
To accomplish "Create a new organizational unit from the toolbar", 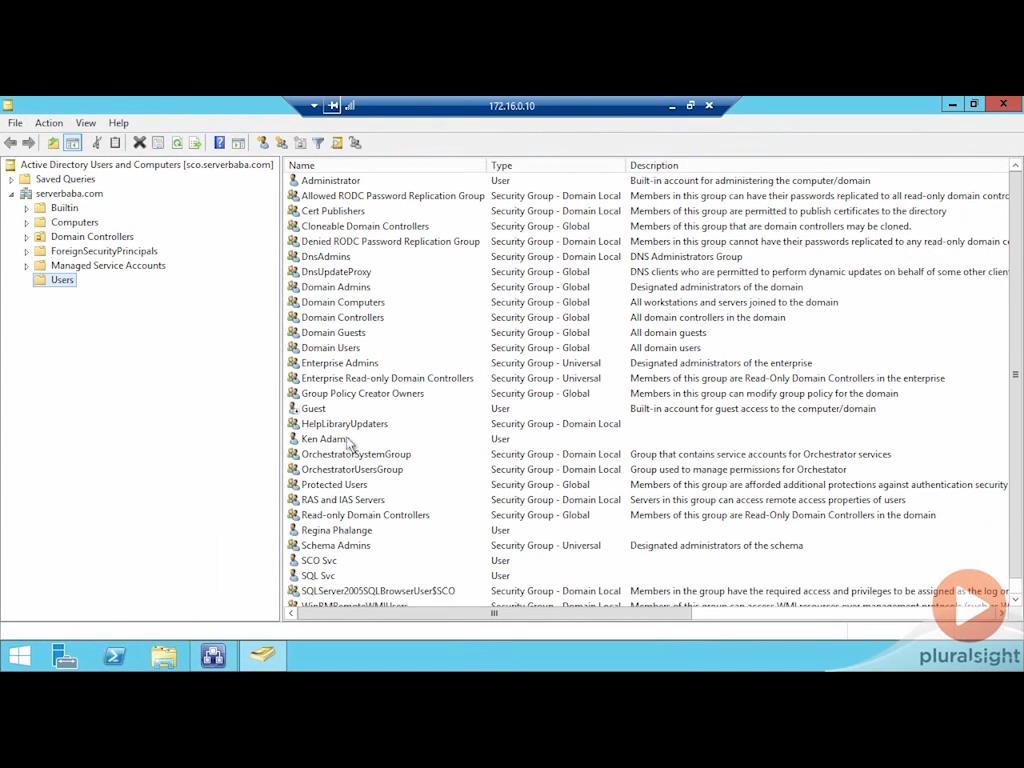I will pyautogui.click(x=301, y=142).
